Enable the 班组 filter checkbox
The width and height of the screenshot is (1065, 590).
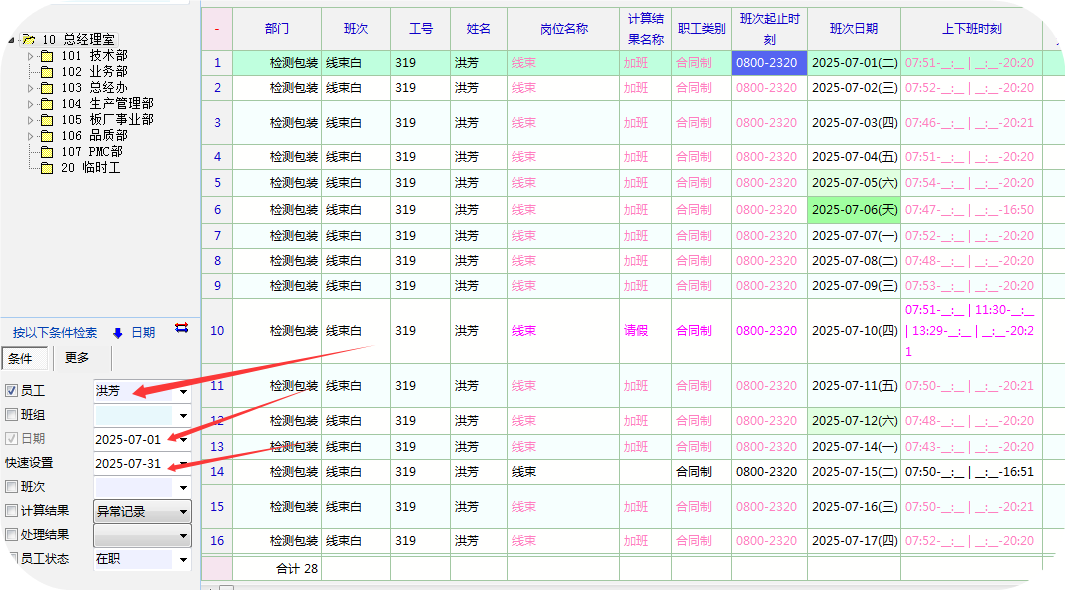click(x=12, y=415)
